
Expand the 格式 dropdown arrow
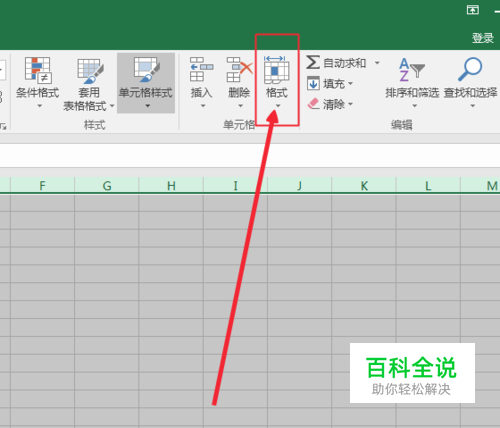[x=278, y=106]
